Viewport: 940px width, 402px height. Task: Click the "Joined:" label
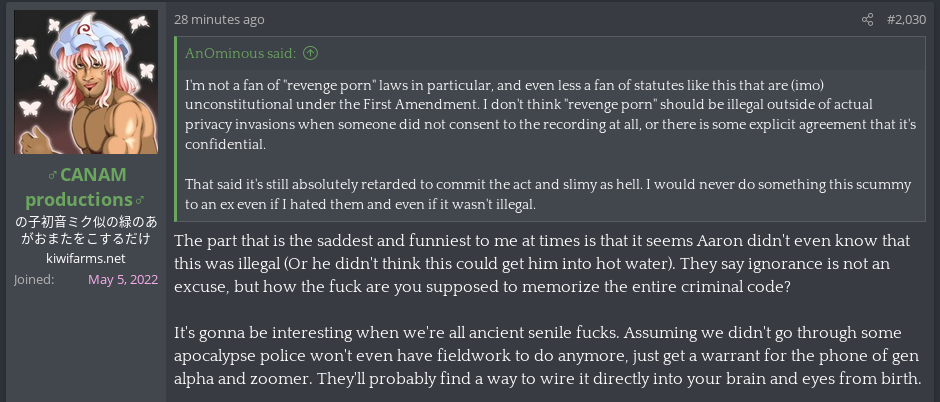click(35, 279)
